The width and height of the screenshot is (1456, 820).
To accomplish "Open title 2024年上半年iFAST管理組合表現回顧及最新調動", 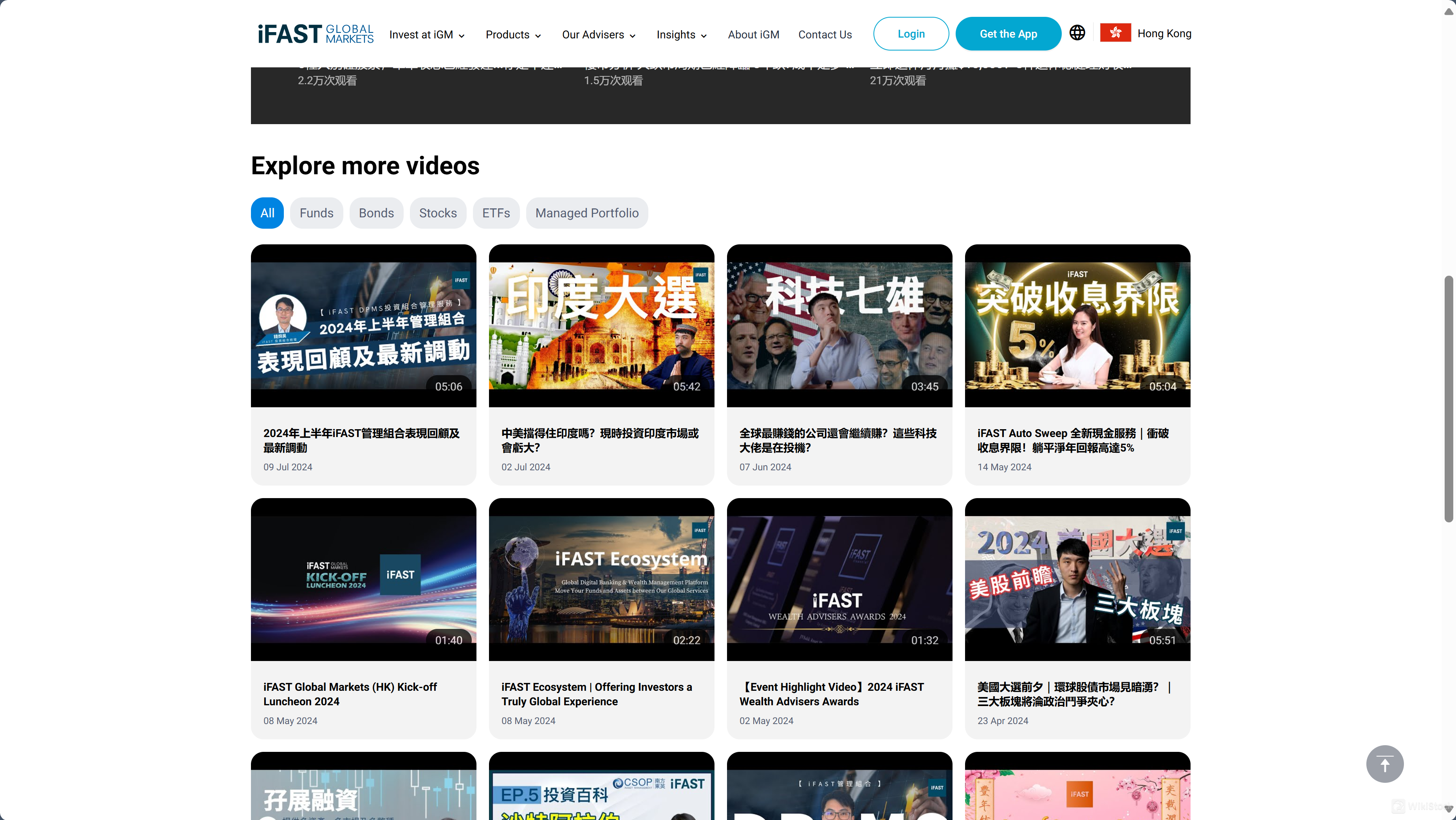I will tap(362, 440).
